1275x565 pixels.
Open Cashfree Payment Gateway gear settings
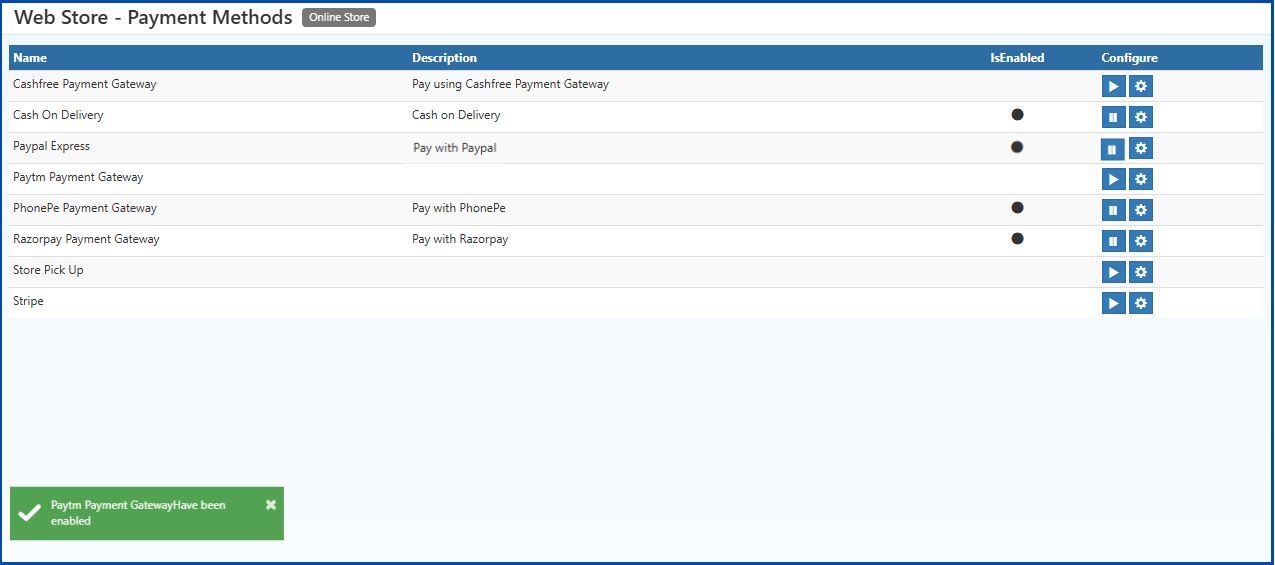1141,86
